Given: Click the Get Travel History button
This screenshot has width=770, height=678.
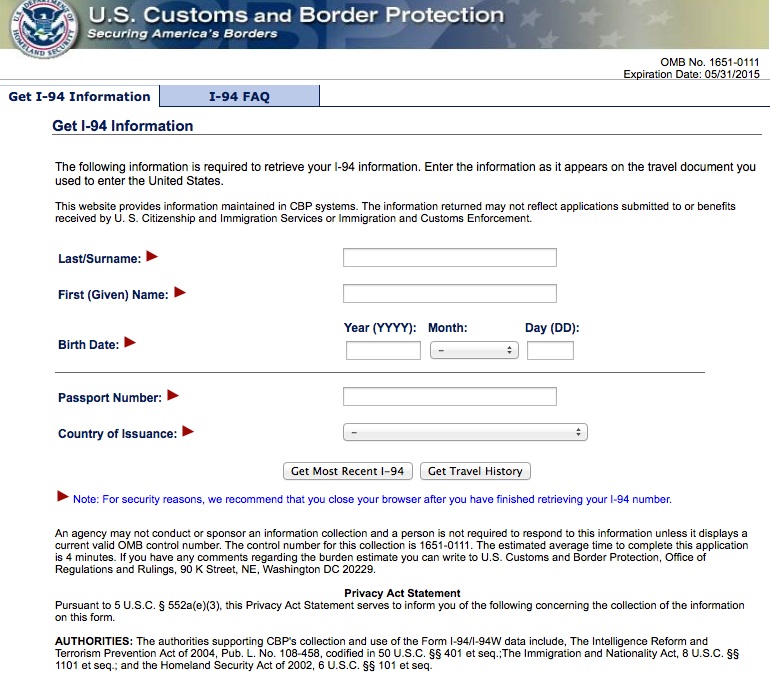Looking at the screenshot, I should click(x=475, y=471).
